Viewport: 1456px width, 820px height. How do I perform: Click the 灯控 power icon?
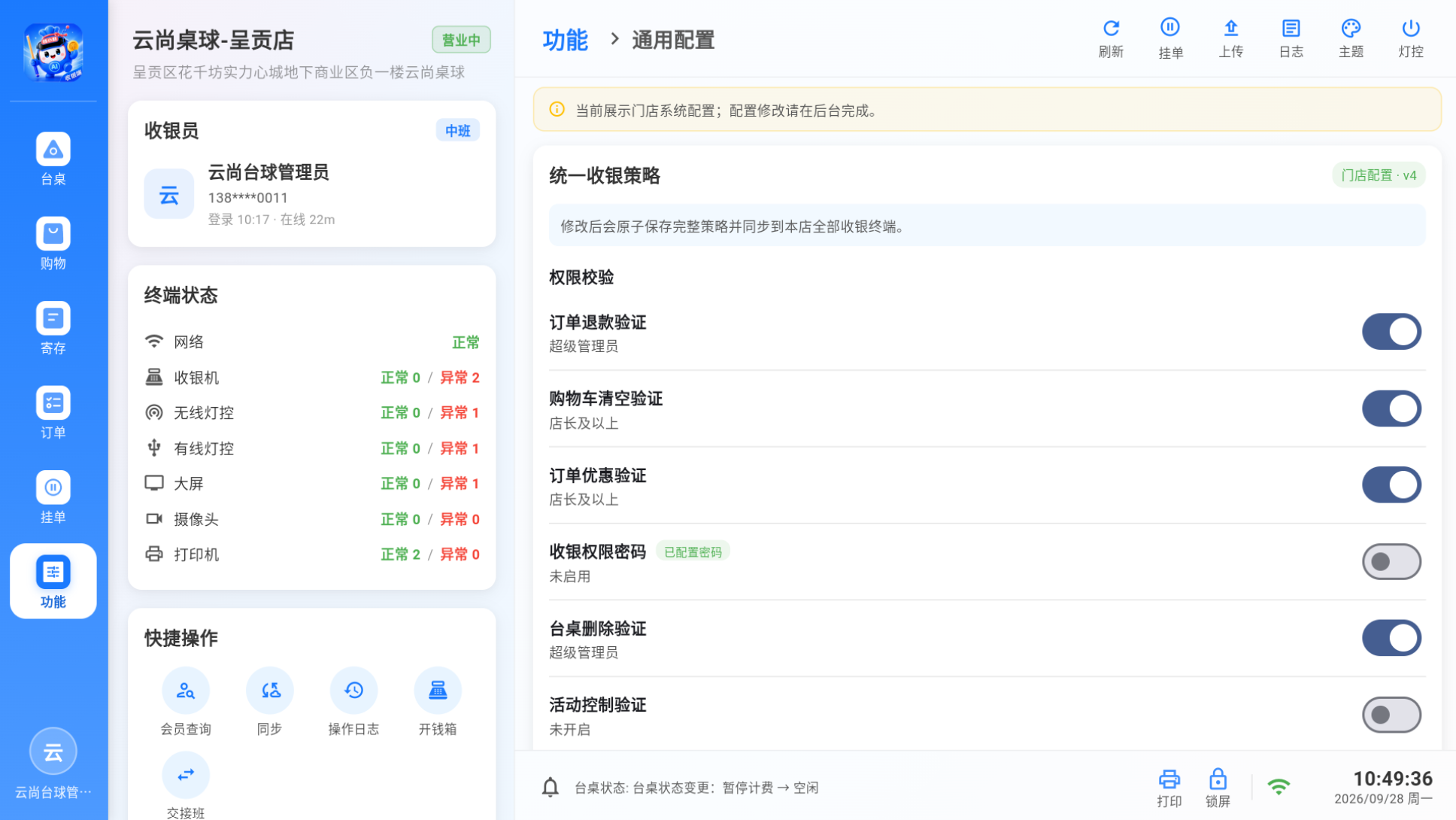[1411, 38]
